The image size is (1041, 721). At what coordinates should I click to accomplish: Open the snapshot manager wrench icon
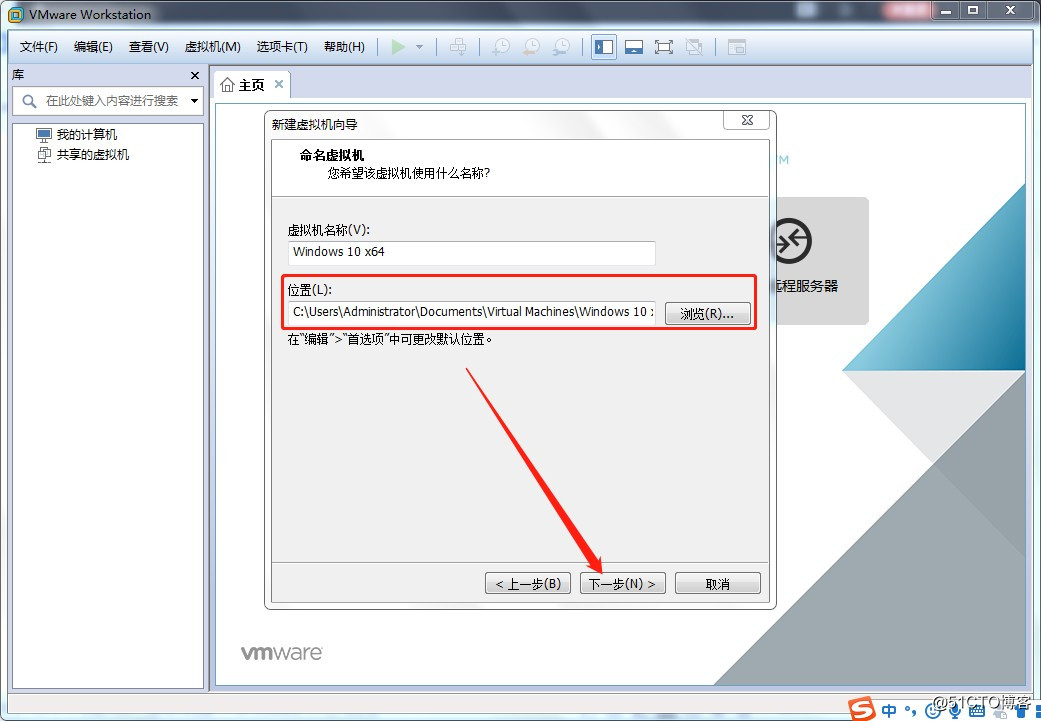coord(562,47)
